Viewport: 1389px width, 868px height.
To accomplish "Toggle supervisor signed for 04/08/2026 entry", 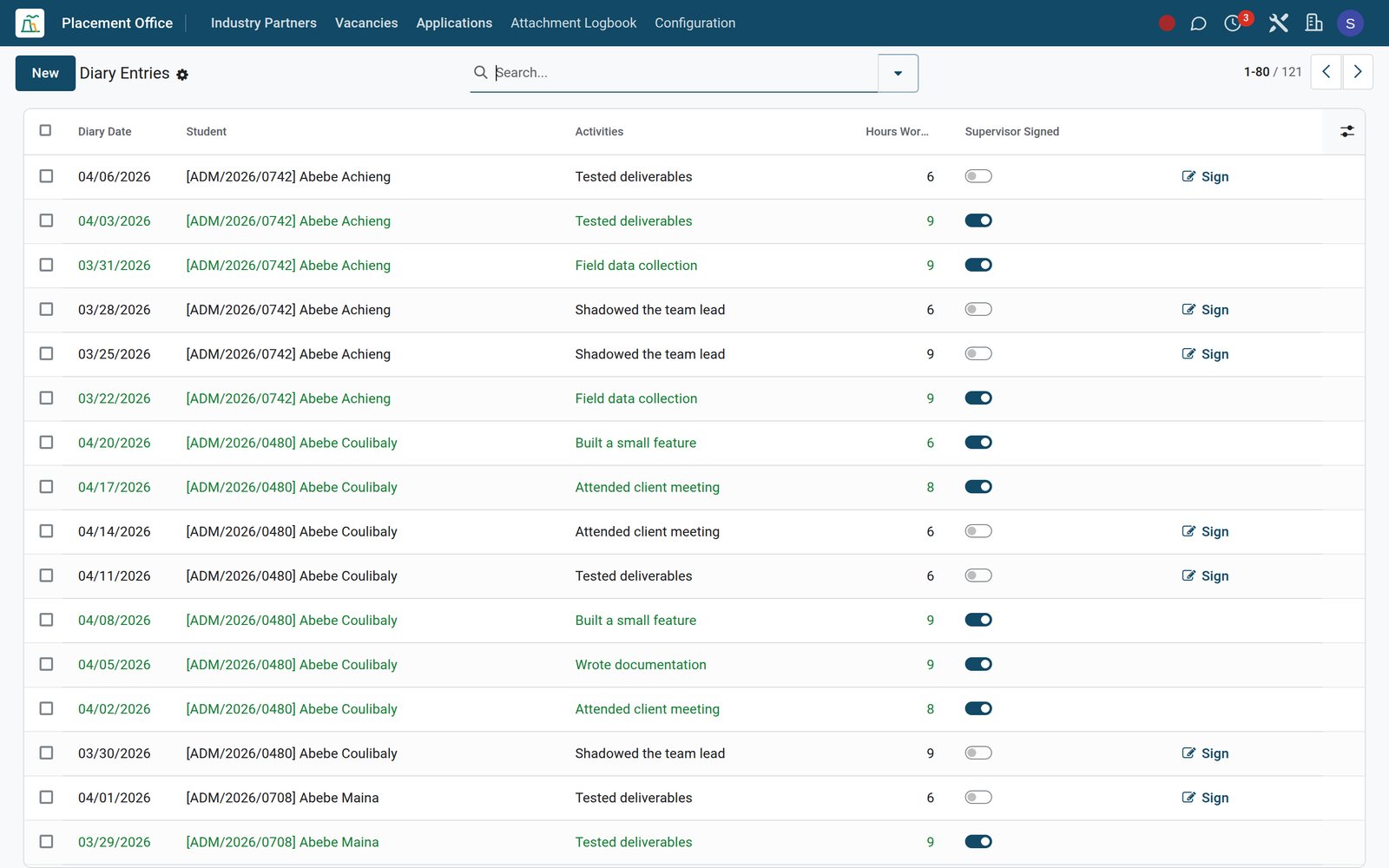I will click(978, 620).
